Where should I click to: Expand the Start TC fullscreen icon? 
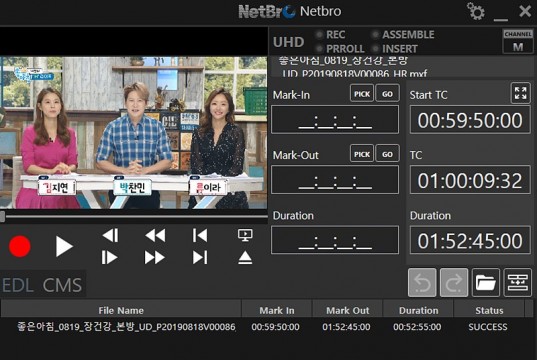pos(521,93)
